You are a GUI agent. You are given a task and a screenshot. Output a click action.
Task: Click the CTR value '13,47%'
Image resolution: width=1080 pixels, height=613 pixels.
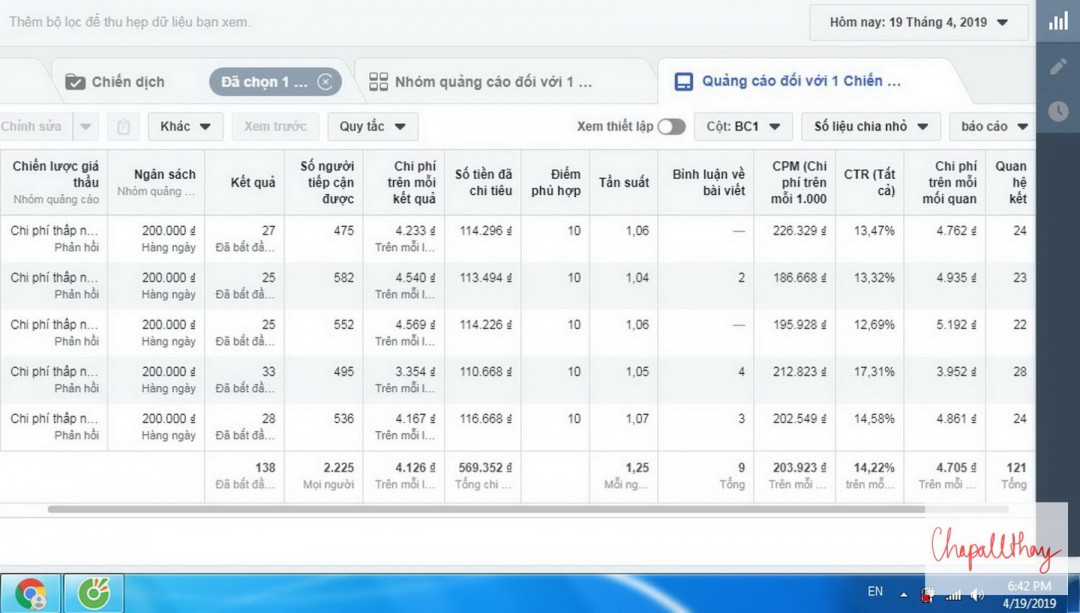point(874,231)
